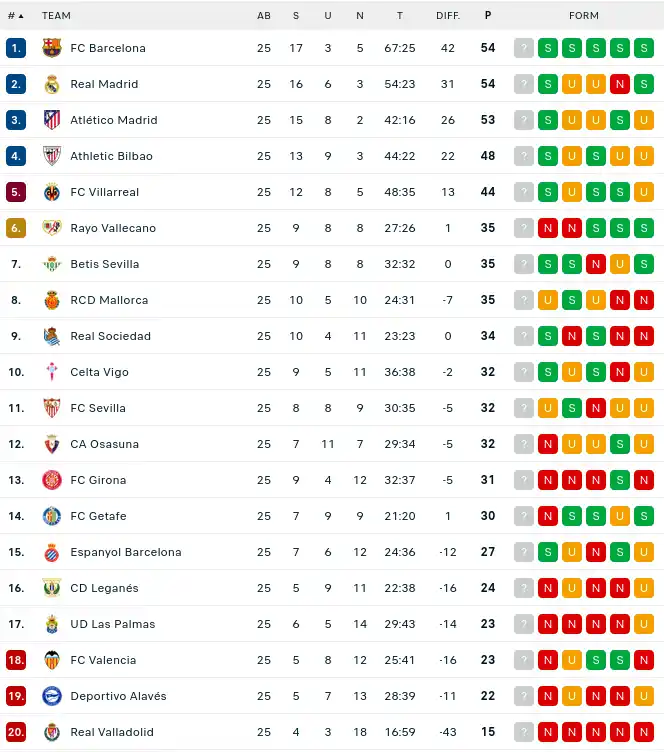Image resolution: width=664 pixels, height=752 pixels.
Task: Click the Real Madrid club crest
Action: click(x=52, y=84)
